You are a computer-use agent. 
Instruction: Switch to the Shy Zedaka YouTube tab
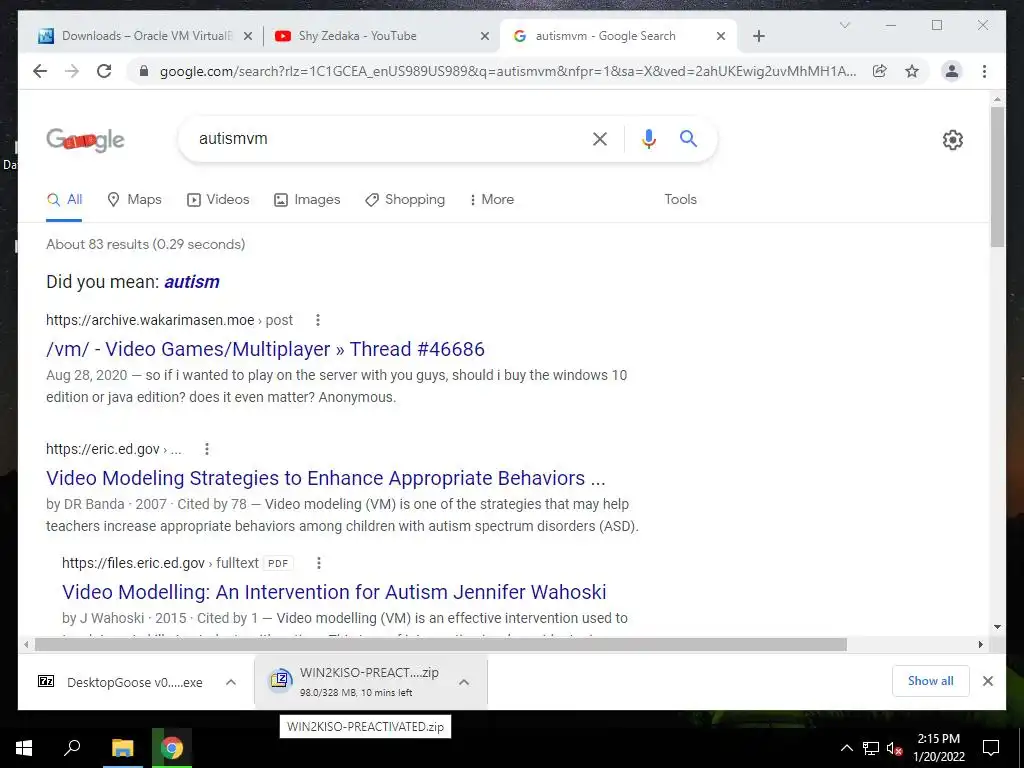(382, 36)
